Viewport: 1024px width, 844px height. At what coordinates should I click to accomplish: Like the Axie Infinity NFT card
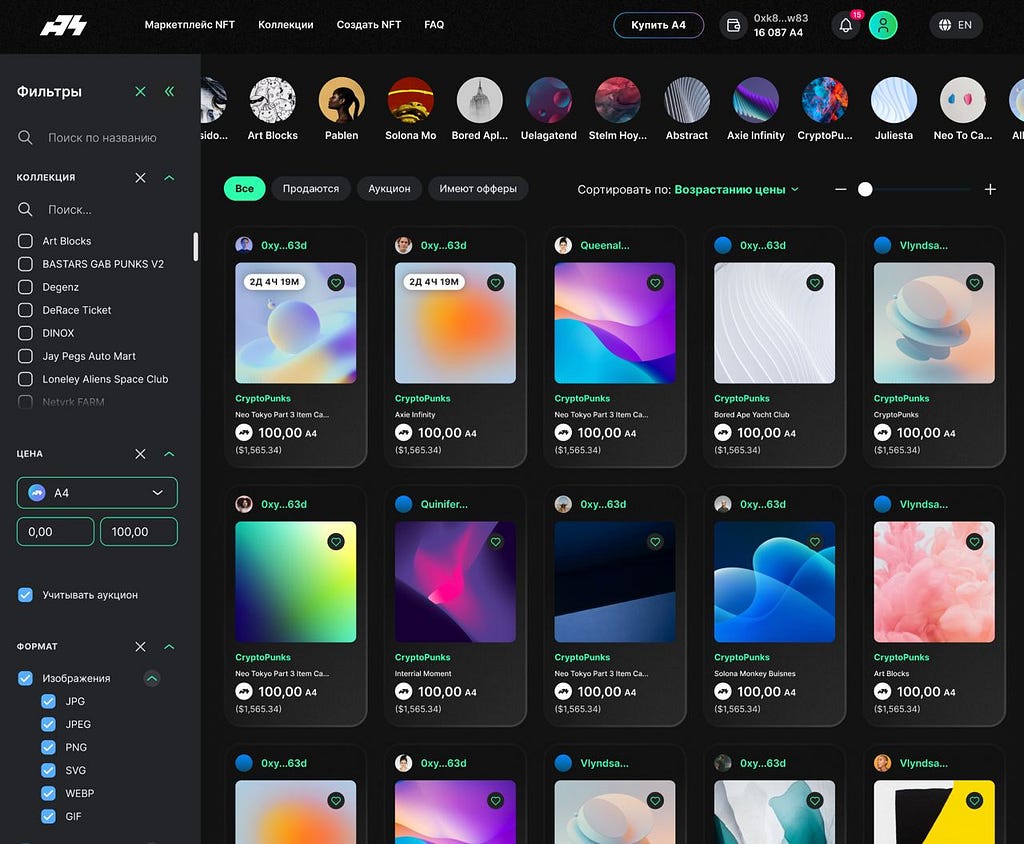pyautogui.click(x=496, y=283)
